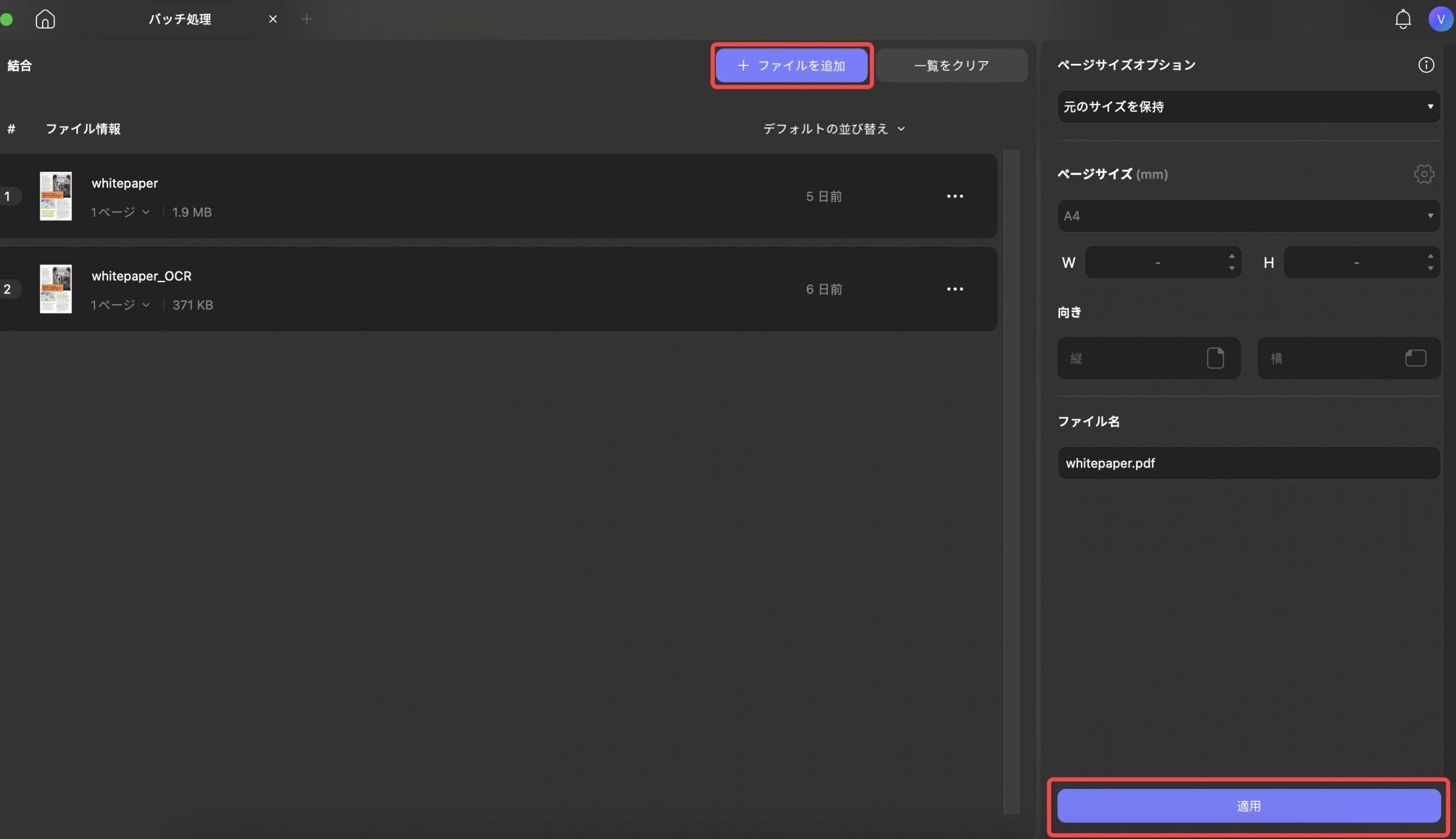Image resolution: width=1456 pixels, height=839 pixels.
Task: Select the whitepaper_OCR file name
Action: click(141, 276)
